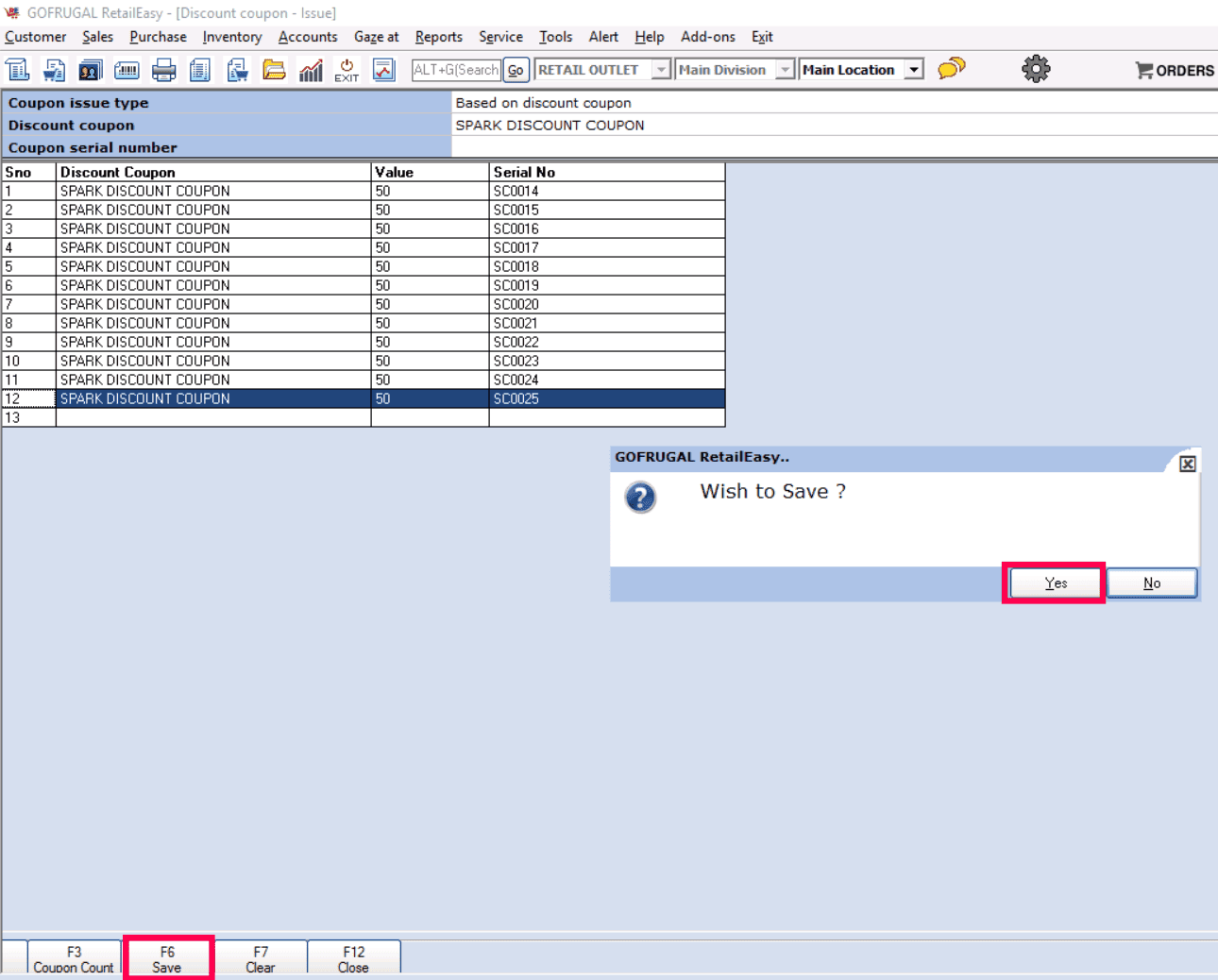Select serial number SC0021 cell
Image resolution: width=1218 pixels, height=980 pixels.
click(x=607, y=323)
